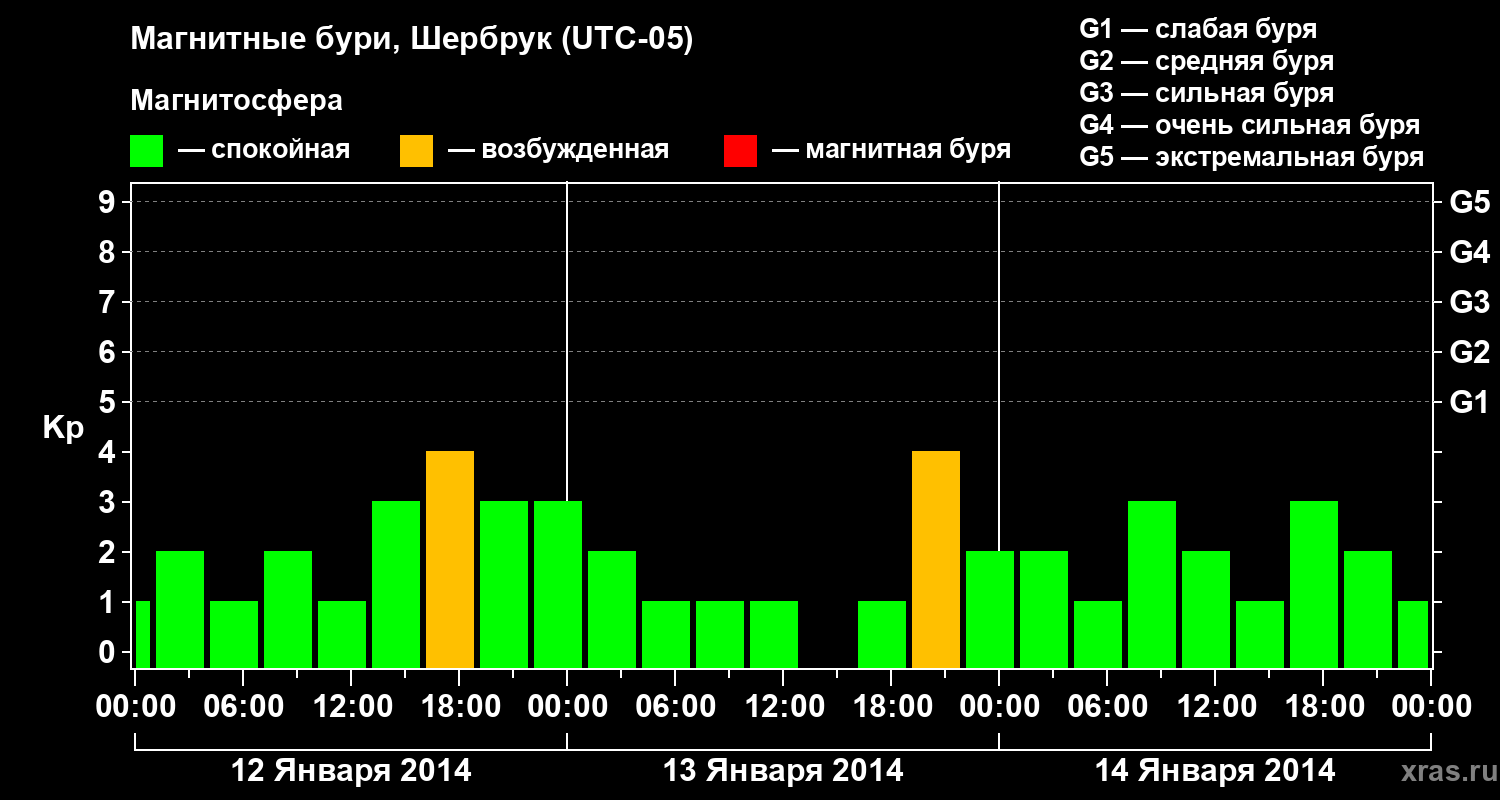This screenshot has height=800, width=1500.
Task: Click the green 'спокойная' legend swatch
Action: click(x=147, y=151)
